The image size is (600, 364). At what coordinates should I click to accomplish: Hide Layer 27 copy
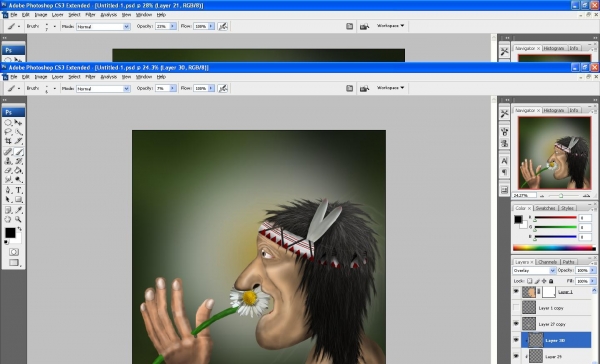tap(516, 324)
